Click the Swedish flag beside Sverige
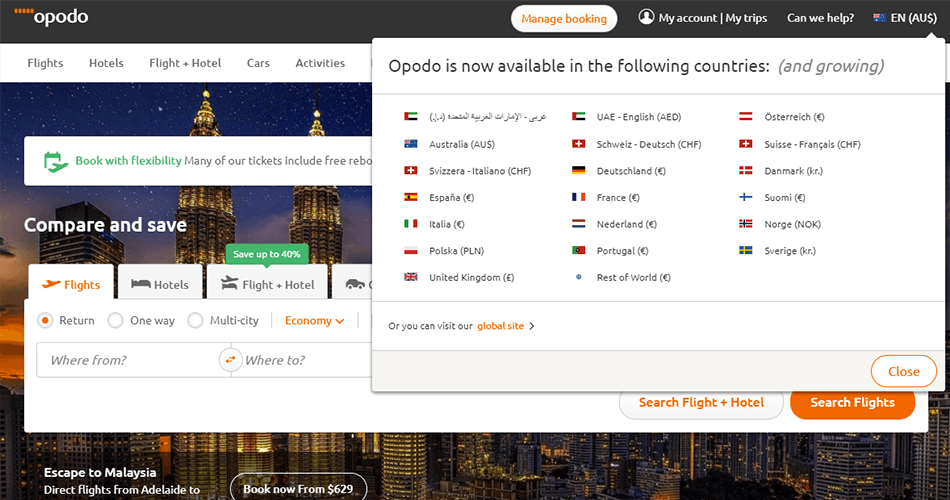The height and width of the screenshot is (500, 950). pyautogui.click(x=746, y=250)
